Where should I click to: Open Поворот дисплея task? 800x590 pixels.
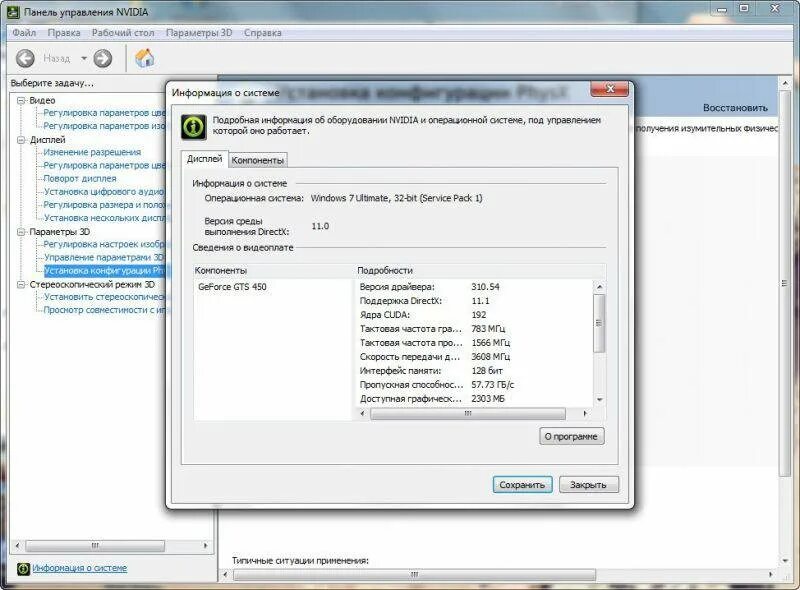point(80,179)
